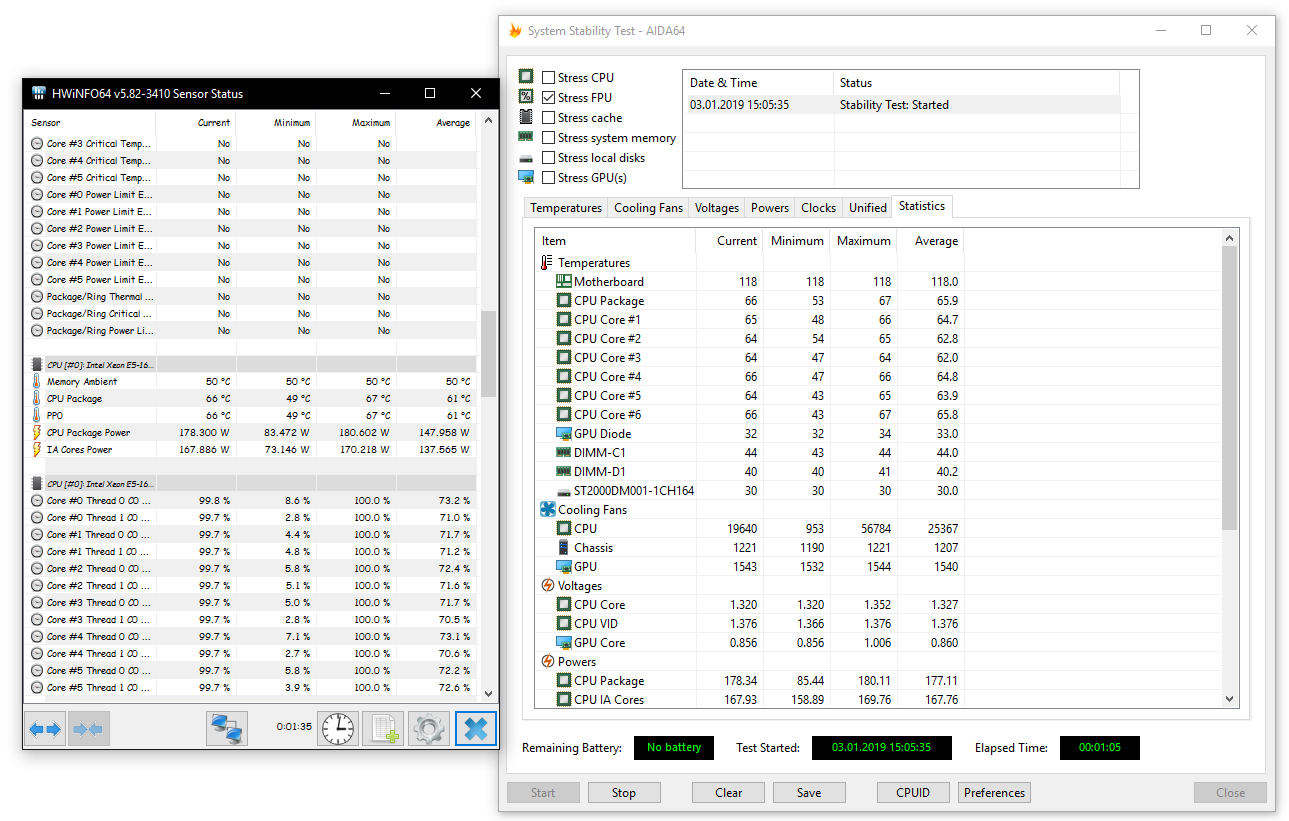Click the status icon beside Core #3 Critical Temp
1289x821 pixels.
[37, 144]
